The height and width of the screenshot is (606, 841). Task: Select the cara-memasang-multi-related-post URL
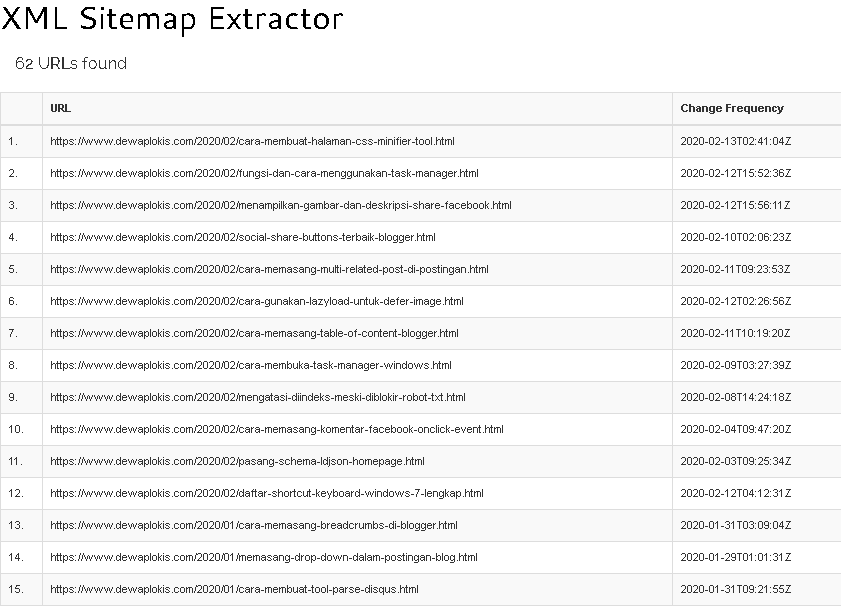tap(269, 269)
